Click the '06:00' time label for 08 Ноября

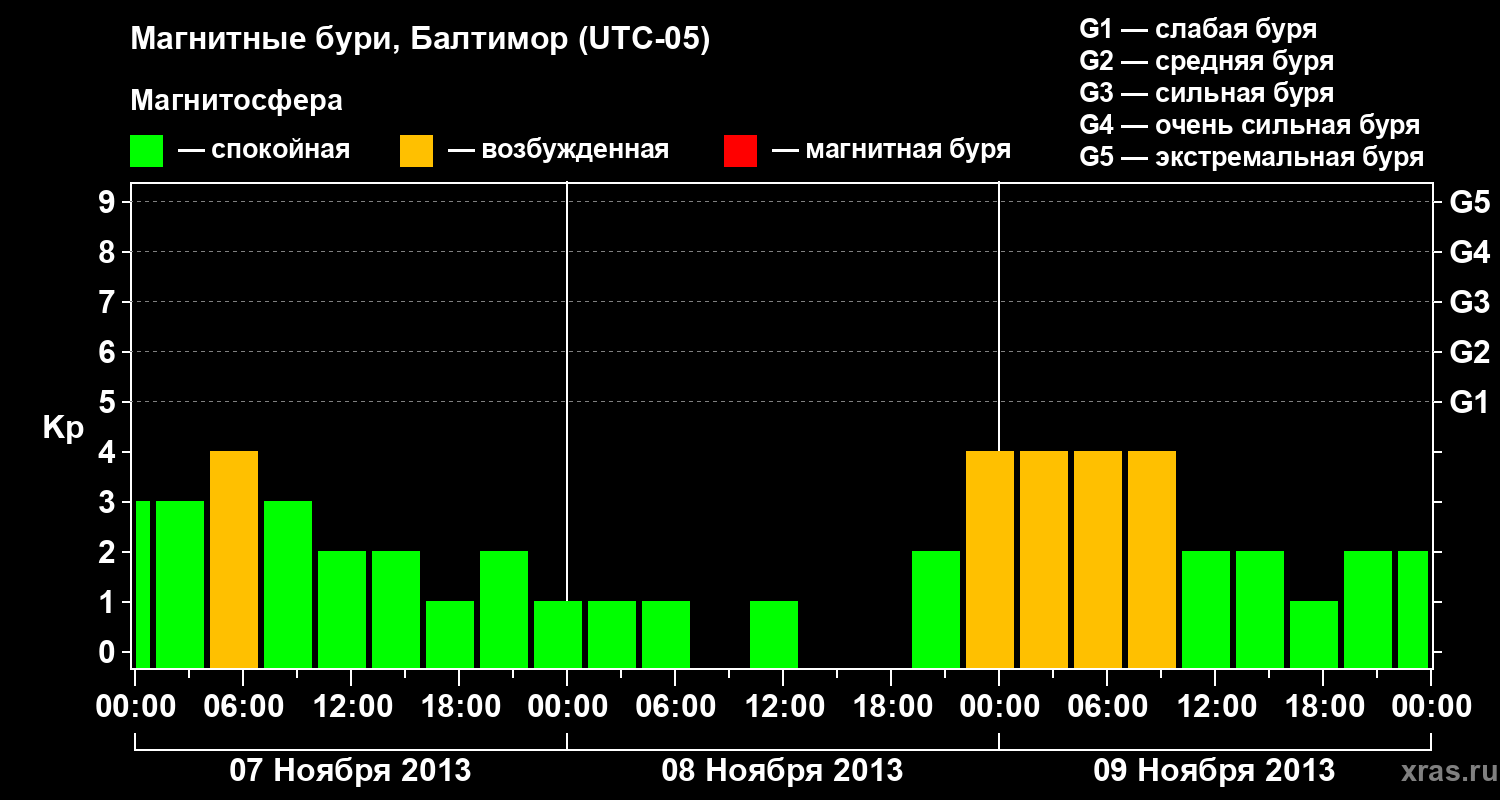[x=674, y=707]
